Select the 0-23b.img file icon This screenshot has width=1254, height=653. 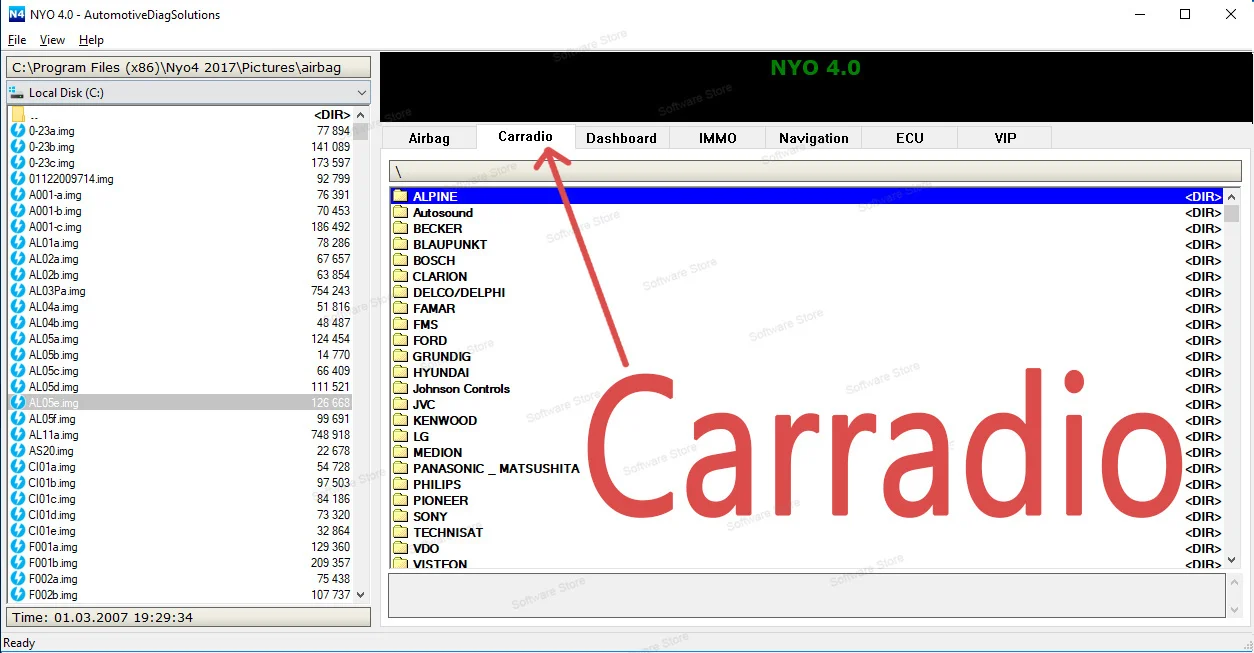pyautogui.click(x=18, y=147)
